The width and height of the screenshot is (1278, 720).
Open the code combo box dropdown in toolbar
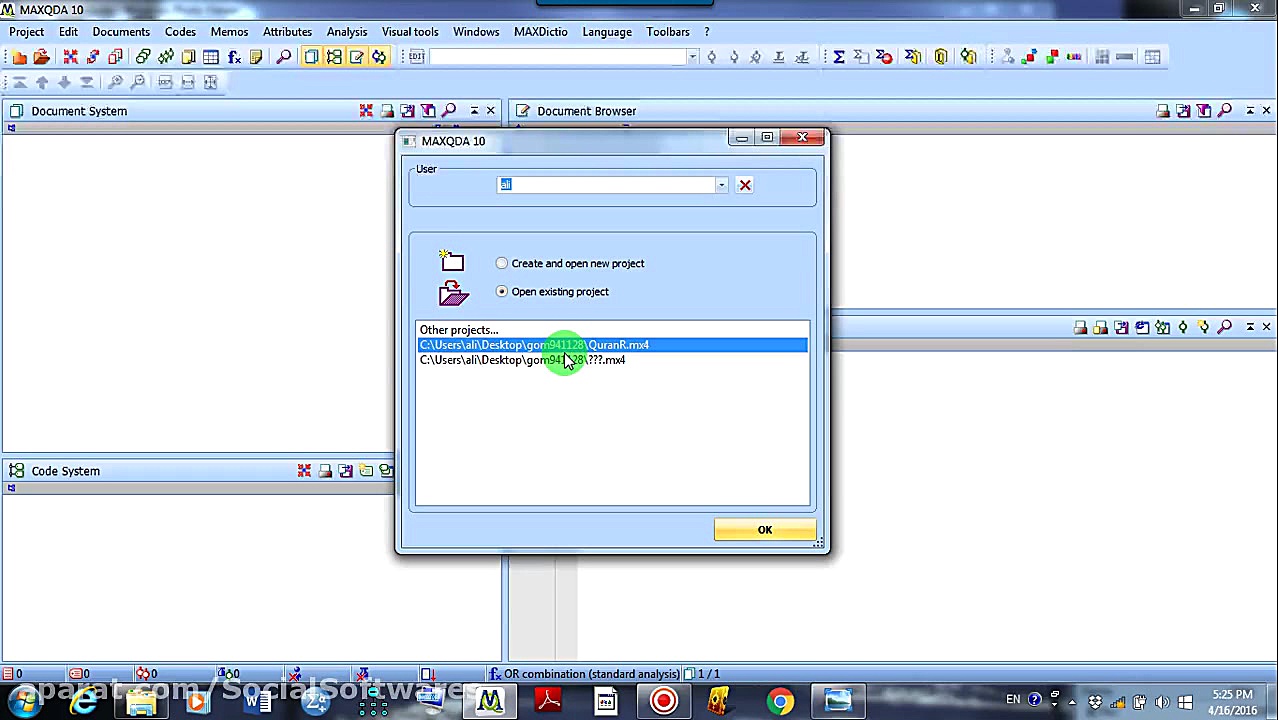pos(692,57)
